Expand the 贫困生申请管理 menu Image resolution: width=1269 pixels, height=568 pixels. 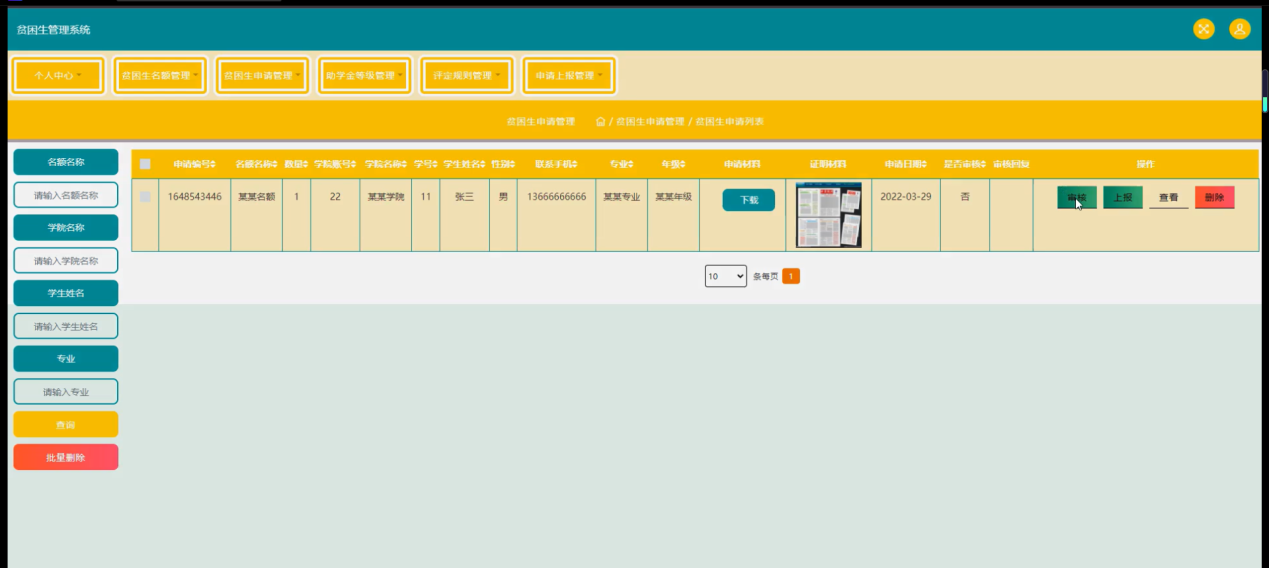click(262, 75)
